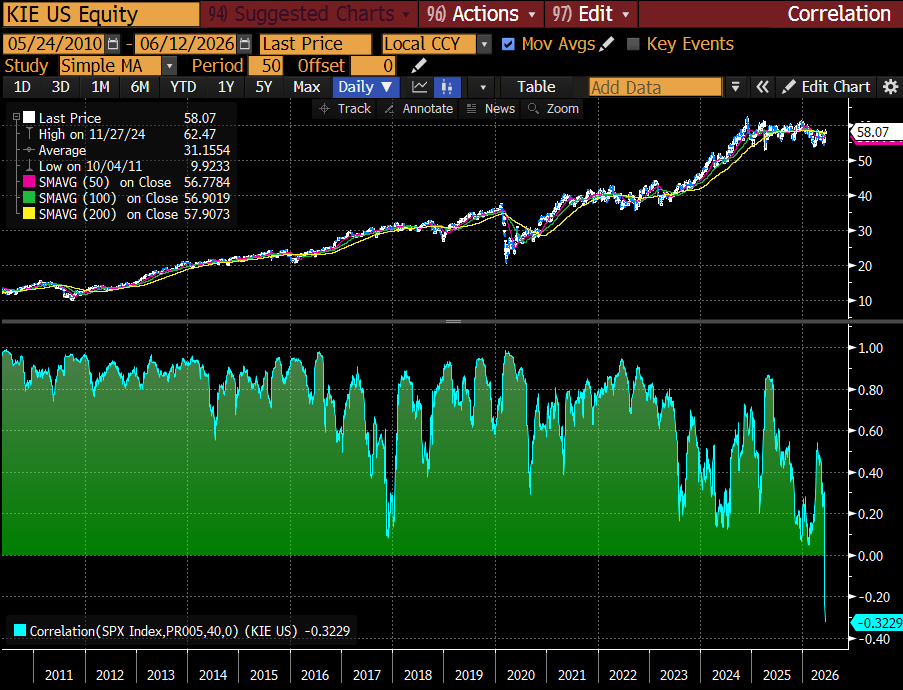Screen dimensions: 903x690
Task: Open the Local CCY dropdown arrow
Action: click(x=484, y=44)
